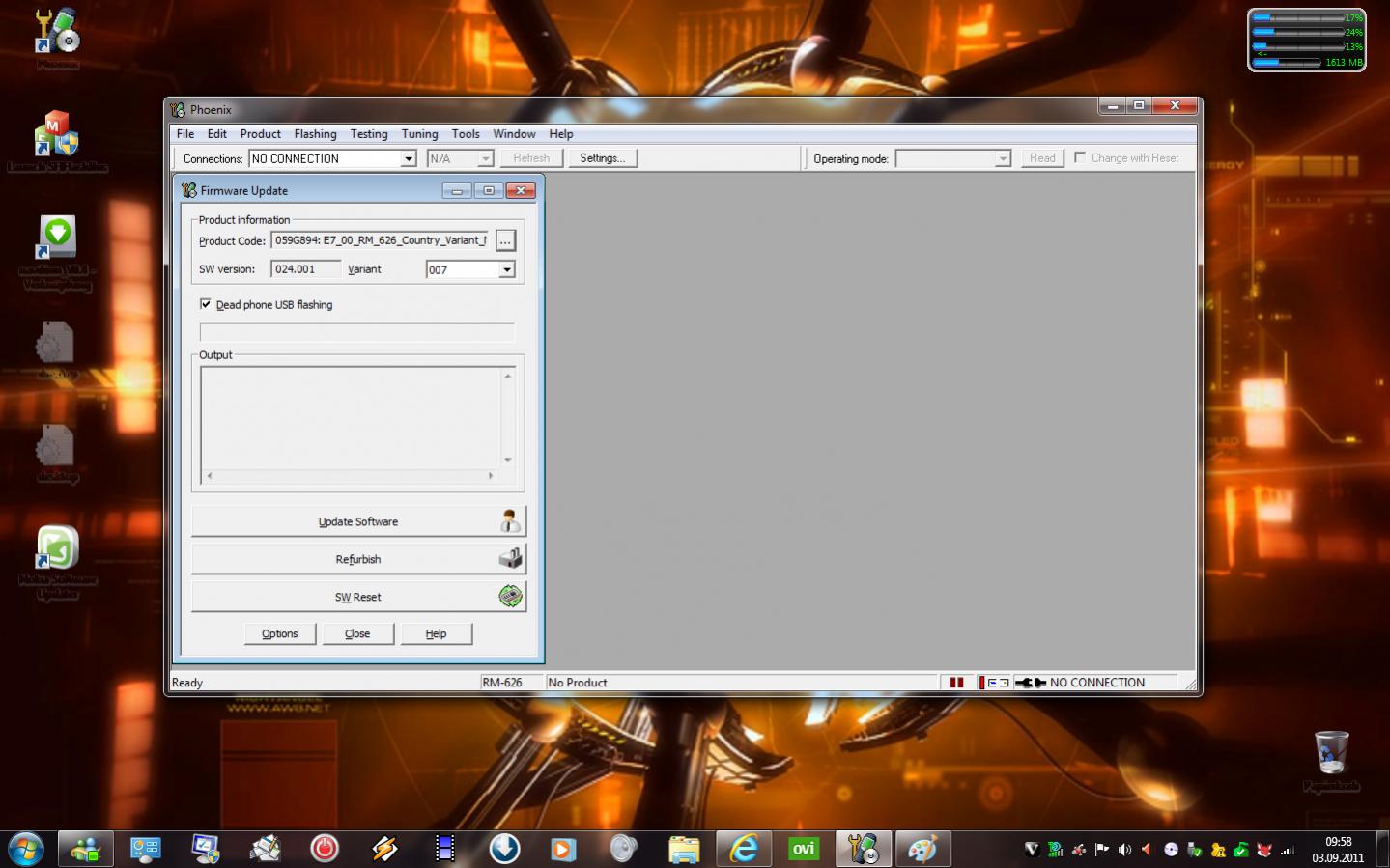Open the Edit menu
The width and height of the screenshot is (1390, 868).
click(x=217, y=134)
